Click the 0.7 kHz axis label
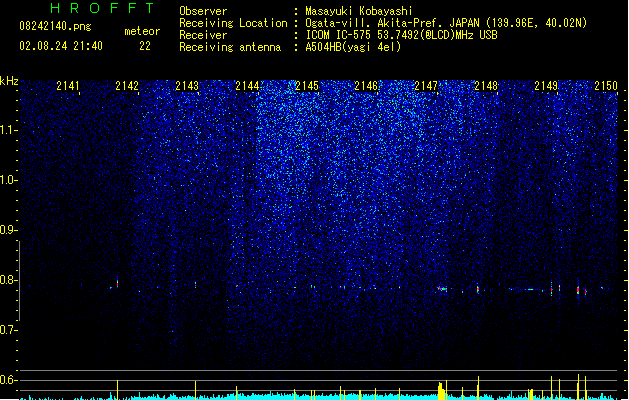This screenshot has height=400, width=629. click(x=8, y=330)
